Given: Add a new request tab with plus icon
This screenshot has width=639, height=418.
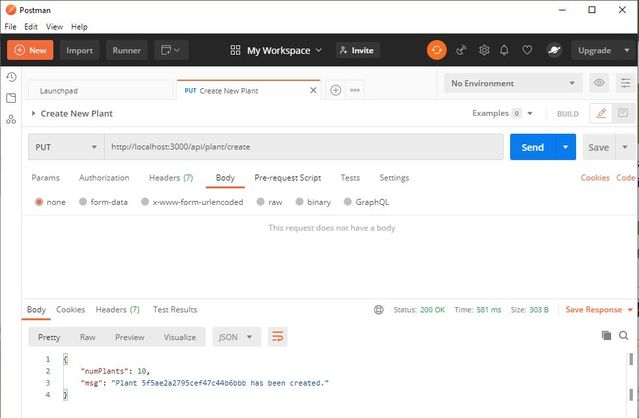Looking at the screenshot, I should click(336, 90).
